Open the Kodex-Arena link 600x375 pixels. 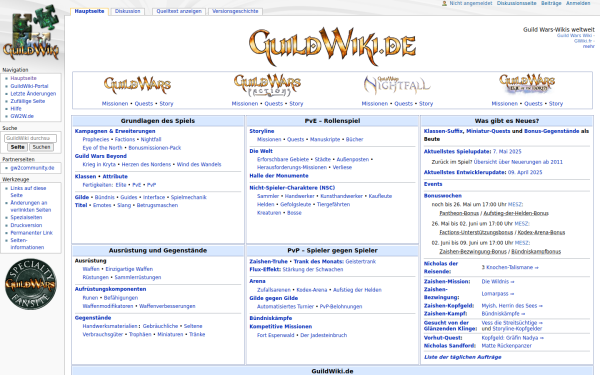click(x=311, y=290)
